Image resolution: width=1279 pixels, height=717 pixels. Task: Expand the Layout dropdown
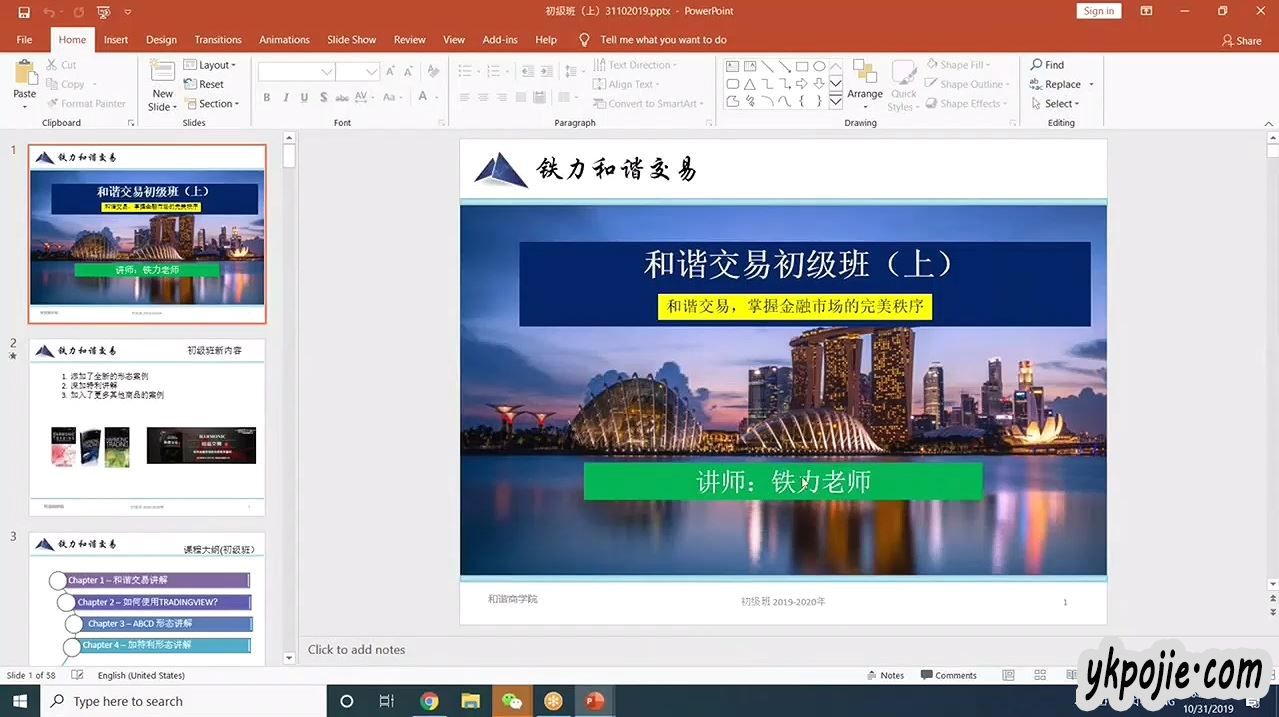pos(211,65)
